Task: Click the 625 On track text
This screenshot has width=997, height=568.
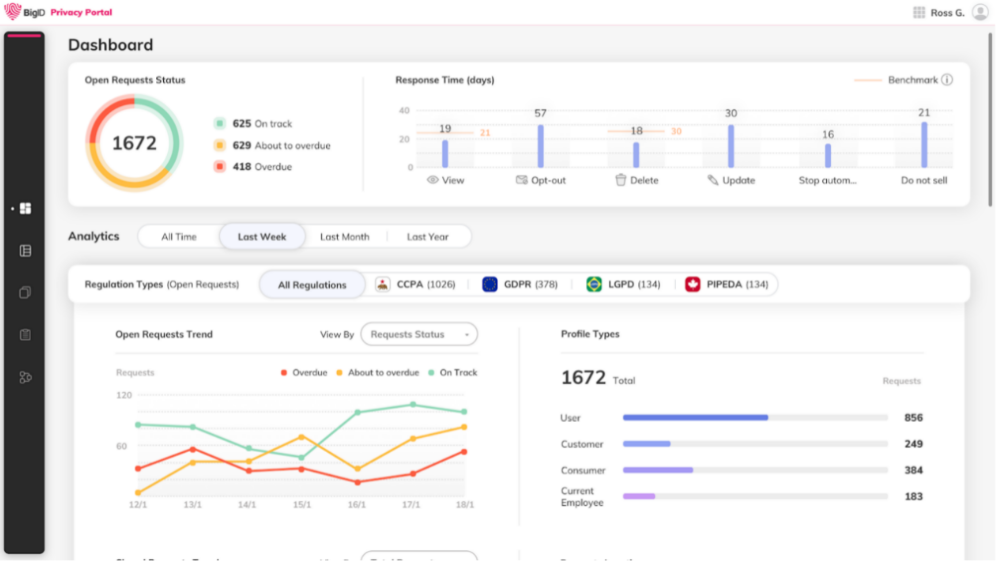Action: [262, 123]
